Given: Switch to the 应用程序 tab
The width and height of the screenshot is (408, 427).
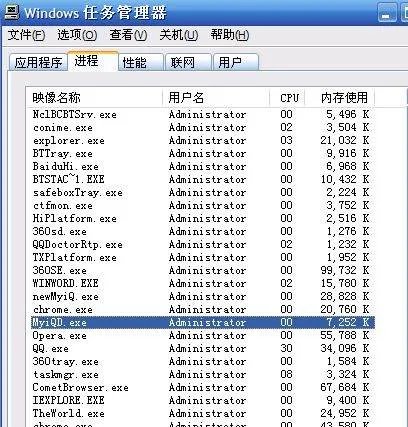Looking at the screenshot, I should point(38,62).
